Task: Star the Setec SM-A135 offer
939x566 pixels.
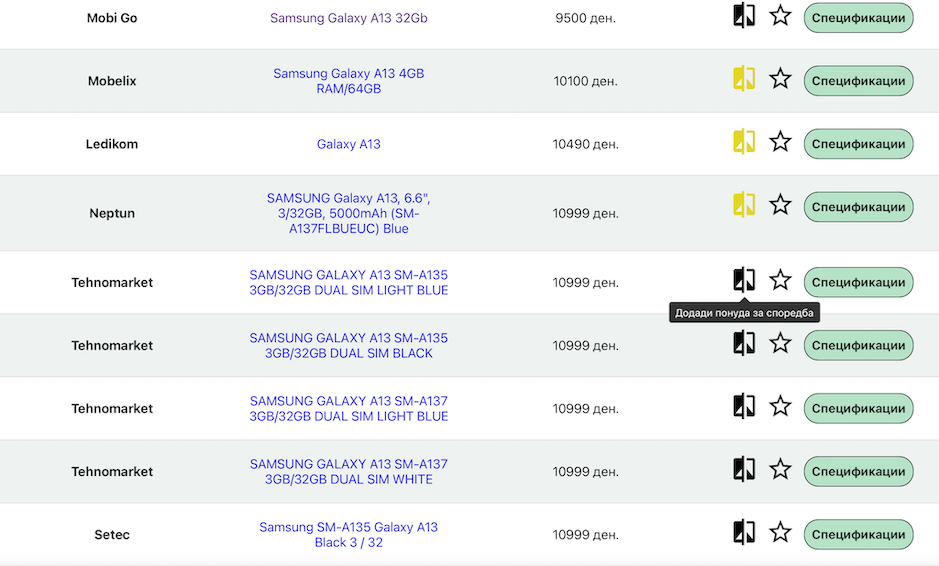Action: coord(780,532)
